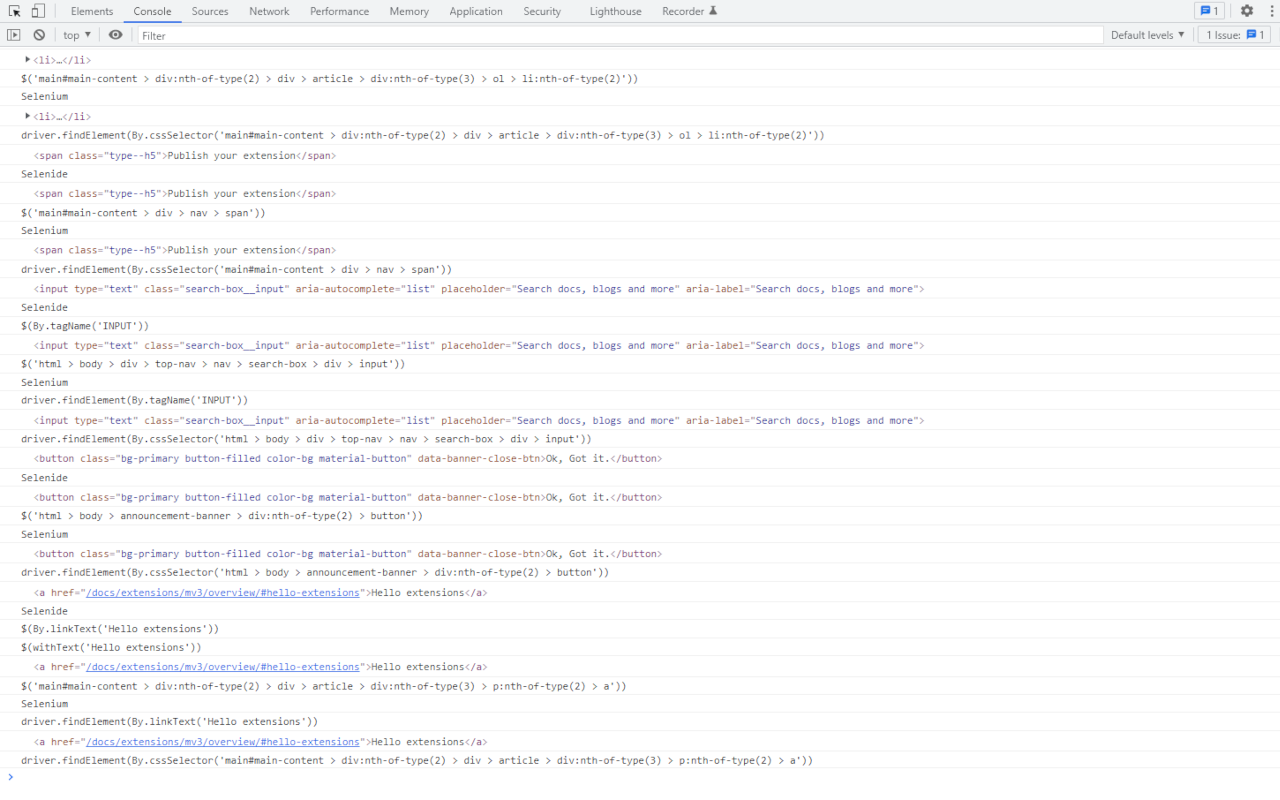Click driver.findElement cssSelector 'div > nav > span' line

coord(236,269)
